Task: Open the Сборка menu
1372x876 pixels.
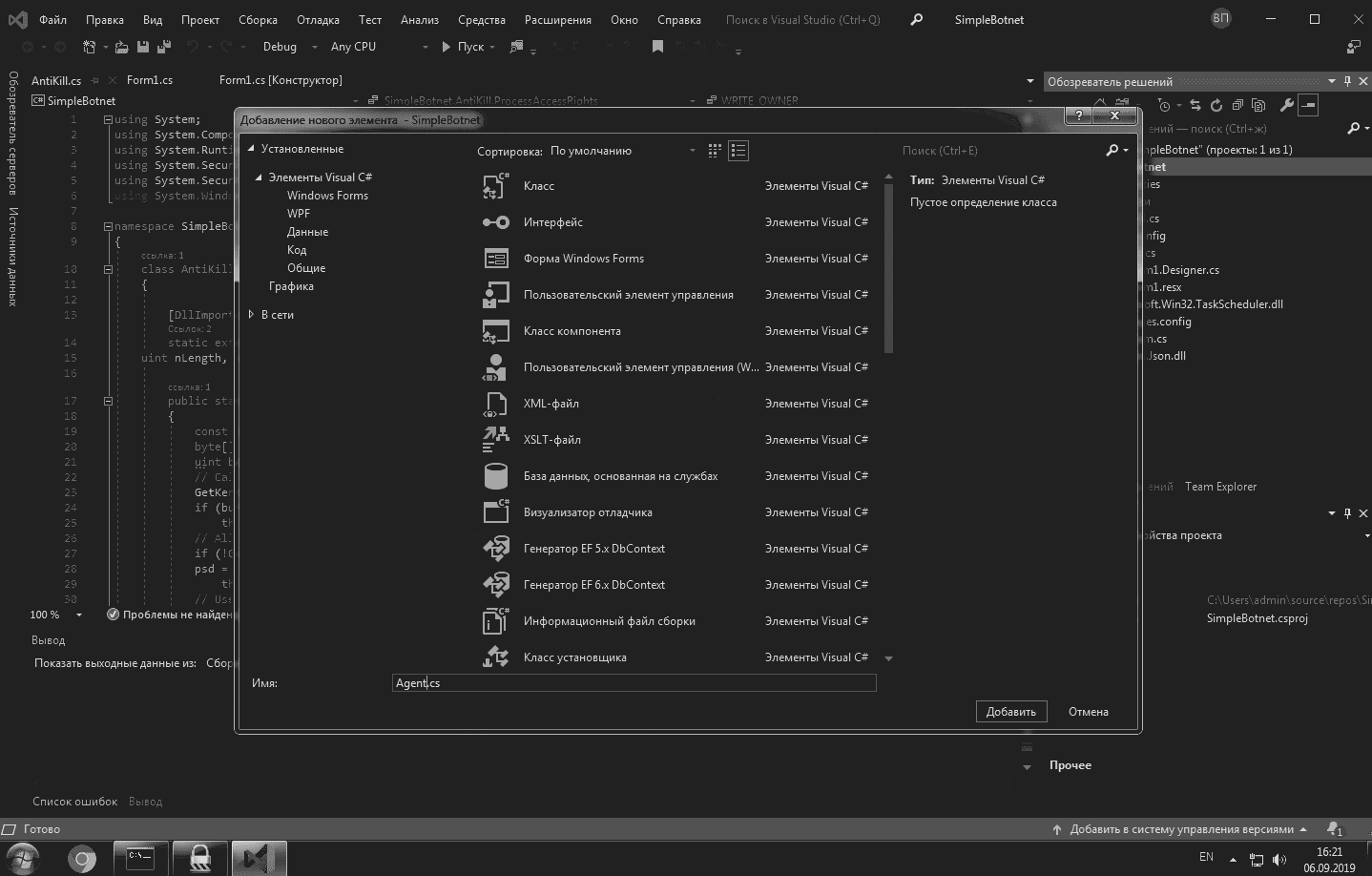Action: 258,20
